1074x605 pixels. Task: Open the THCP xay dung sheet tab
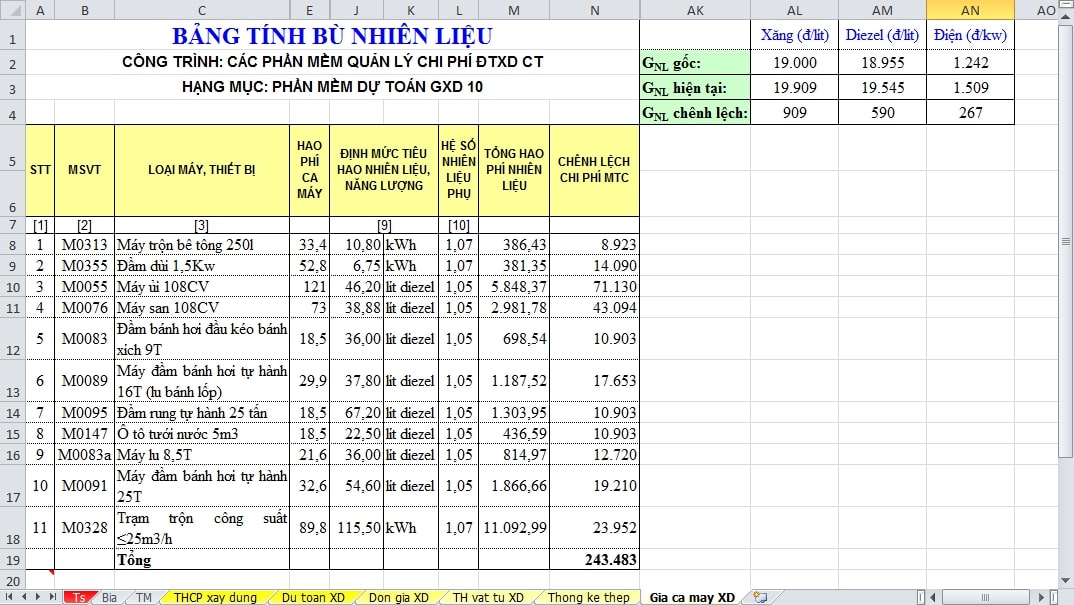pyautogui.click(x=214, y=597)
